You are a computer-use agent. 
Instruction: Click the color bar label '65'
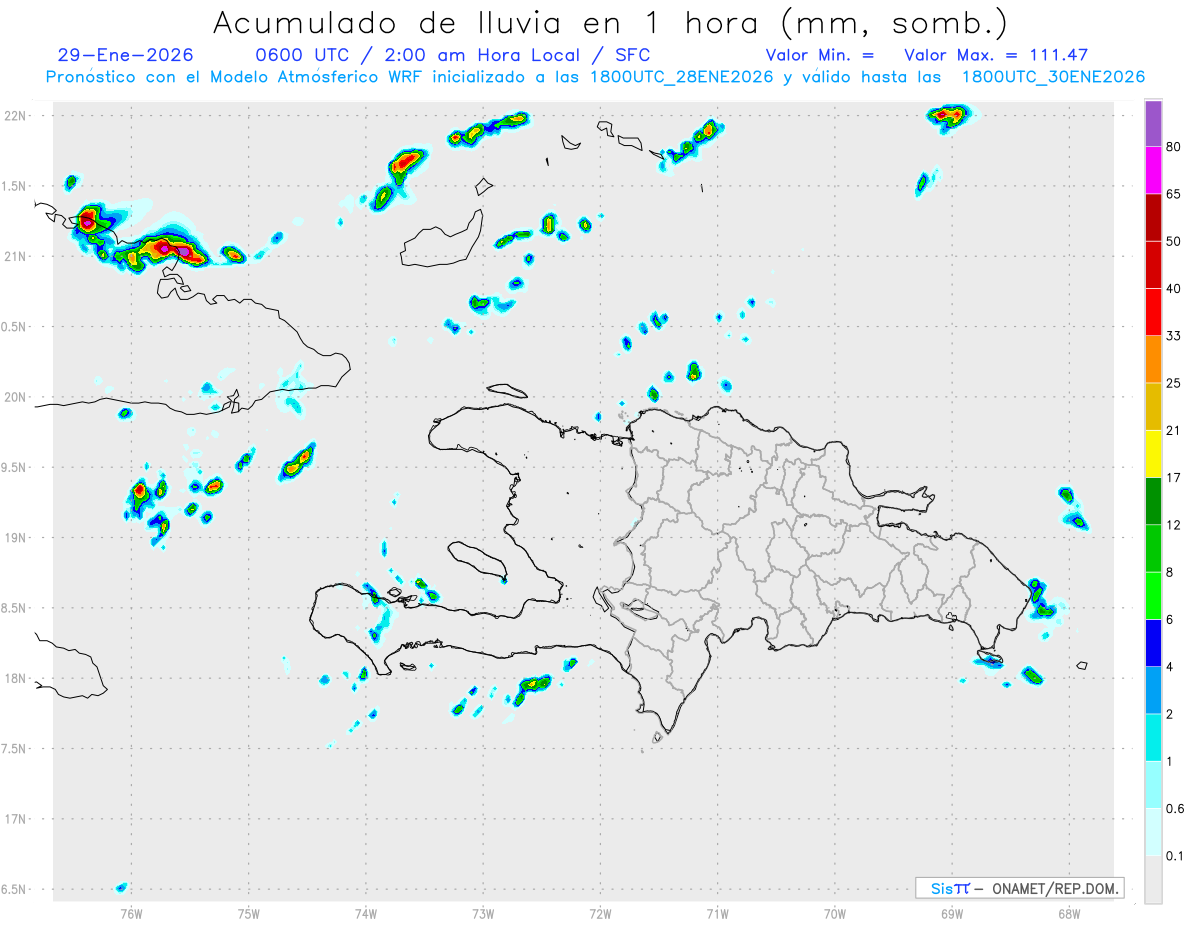(1174, 194)
